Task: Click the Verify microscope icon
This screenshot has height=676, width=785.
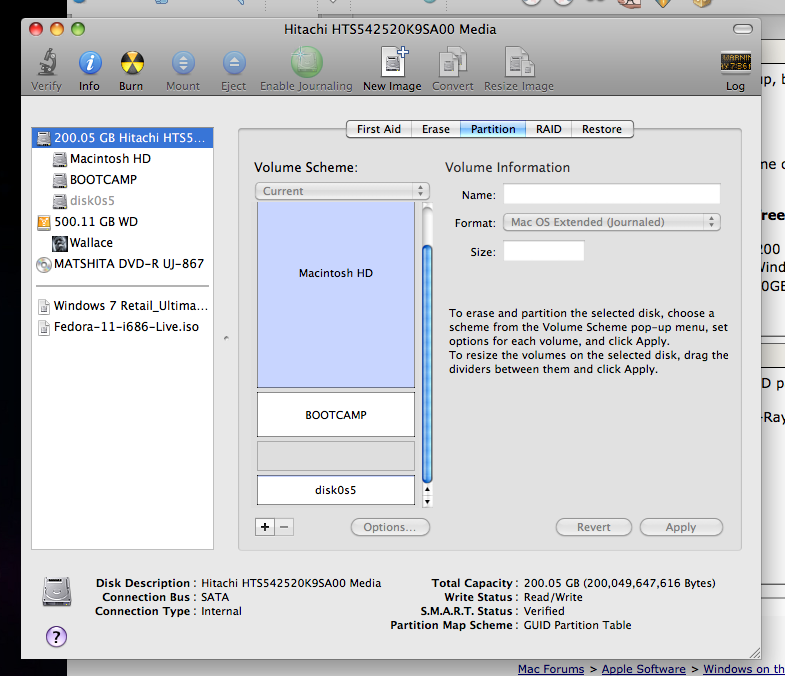Action: (x=47, y=63)
